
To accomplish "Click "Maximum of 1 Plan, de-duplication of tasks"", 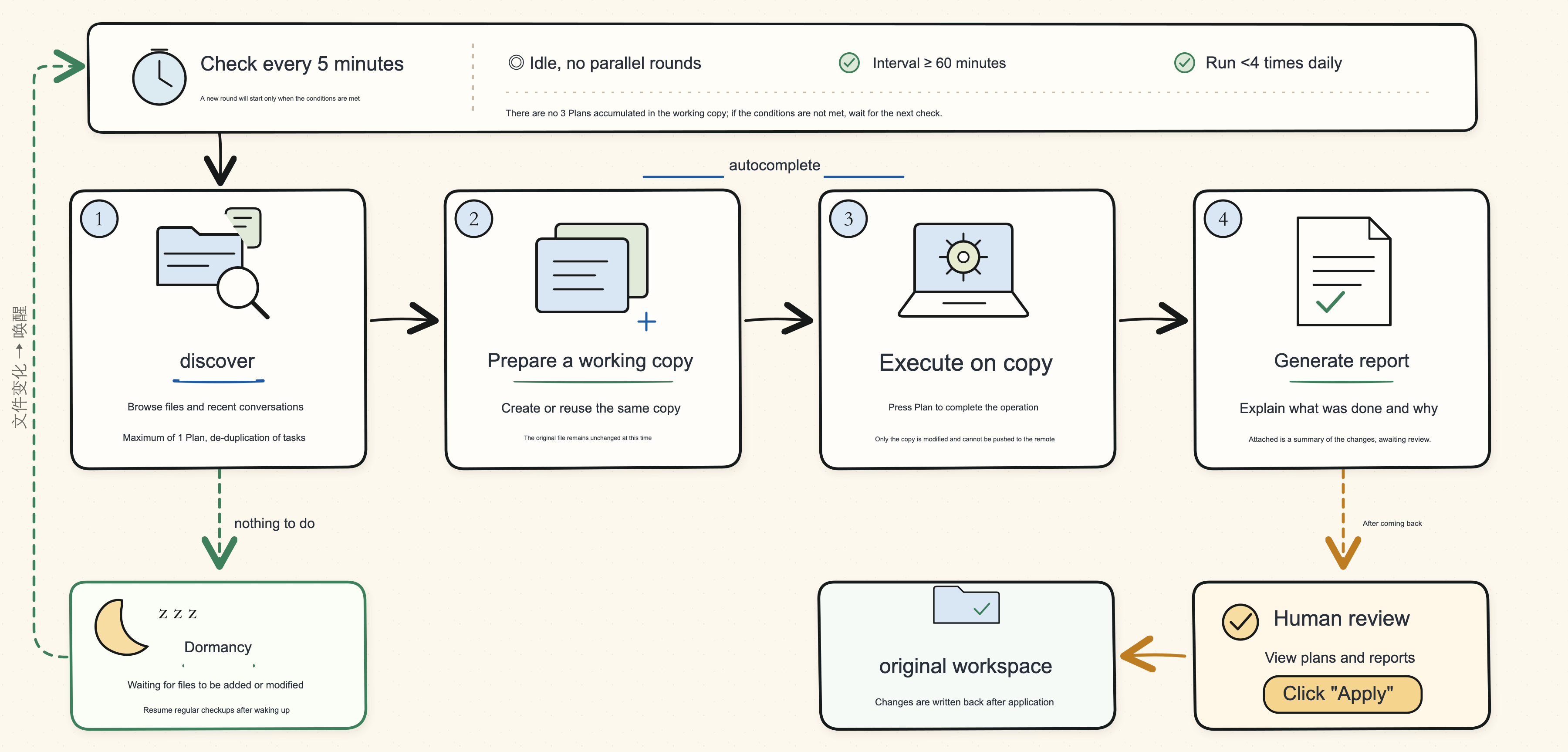I will 214,438.
